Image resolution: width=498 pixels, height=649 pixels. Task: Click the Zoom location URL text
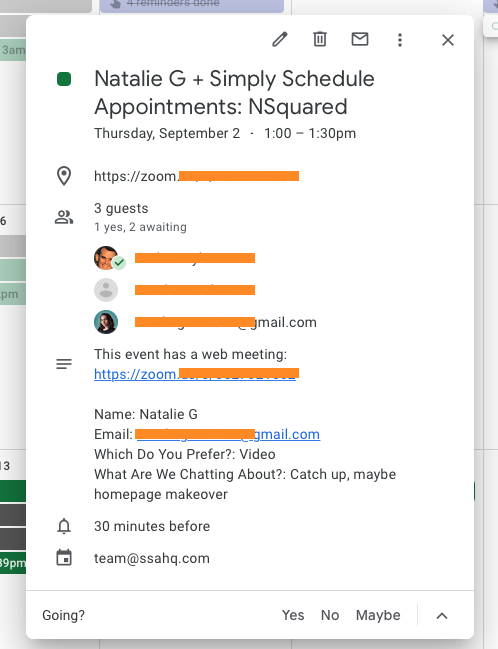(x=196, y=176)
